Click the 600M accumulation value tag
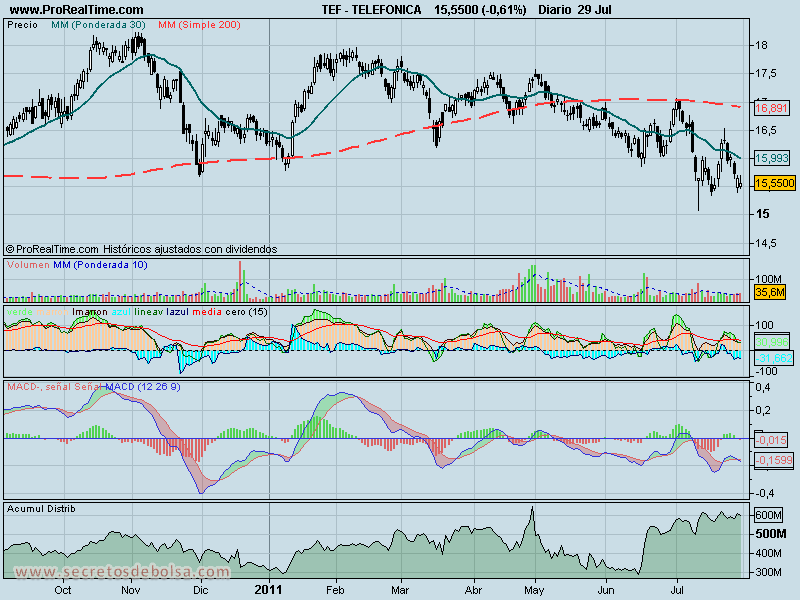Screen dimensions: 800x600 point(768,515)
